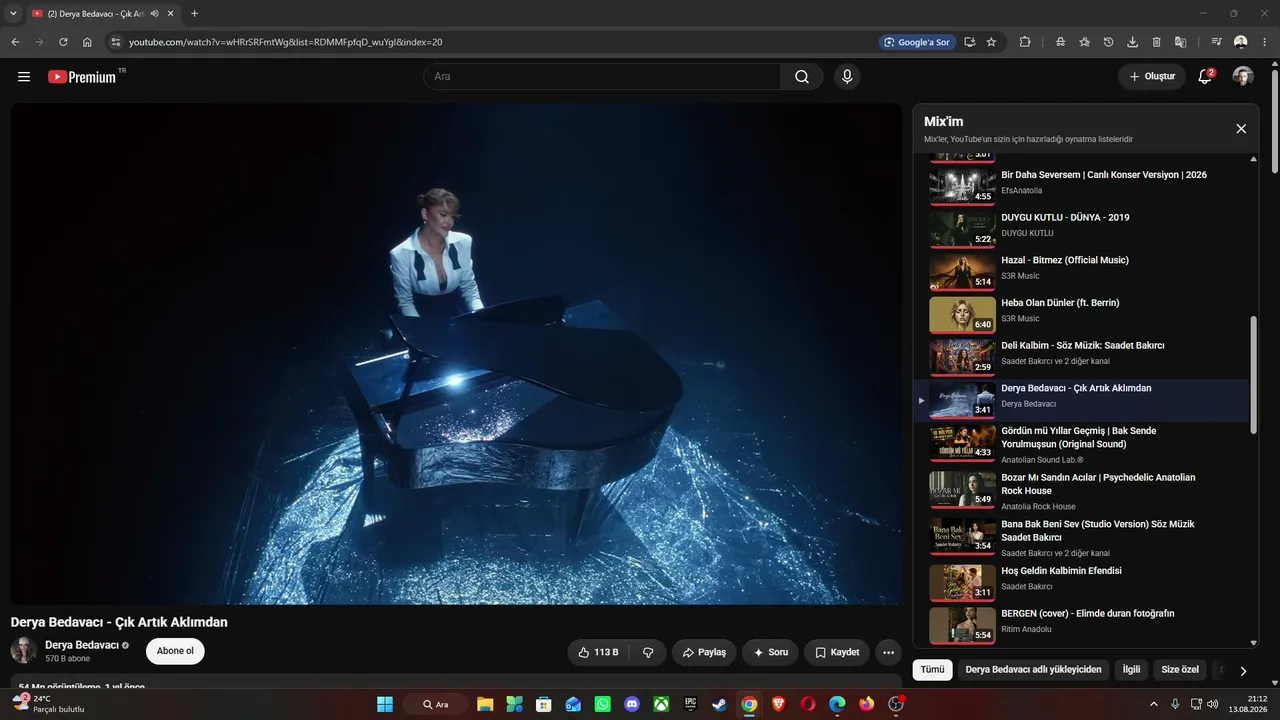
Task: Open a new browser tab
Action: coord(194,14)
